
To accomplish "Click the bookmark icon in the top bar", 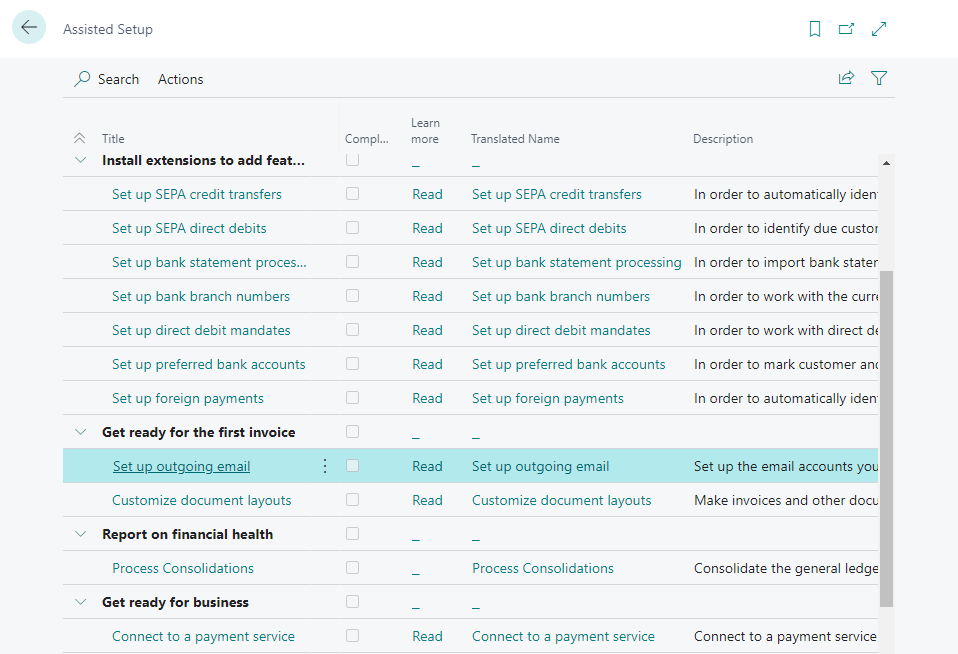I will tap(814, 29).
